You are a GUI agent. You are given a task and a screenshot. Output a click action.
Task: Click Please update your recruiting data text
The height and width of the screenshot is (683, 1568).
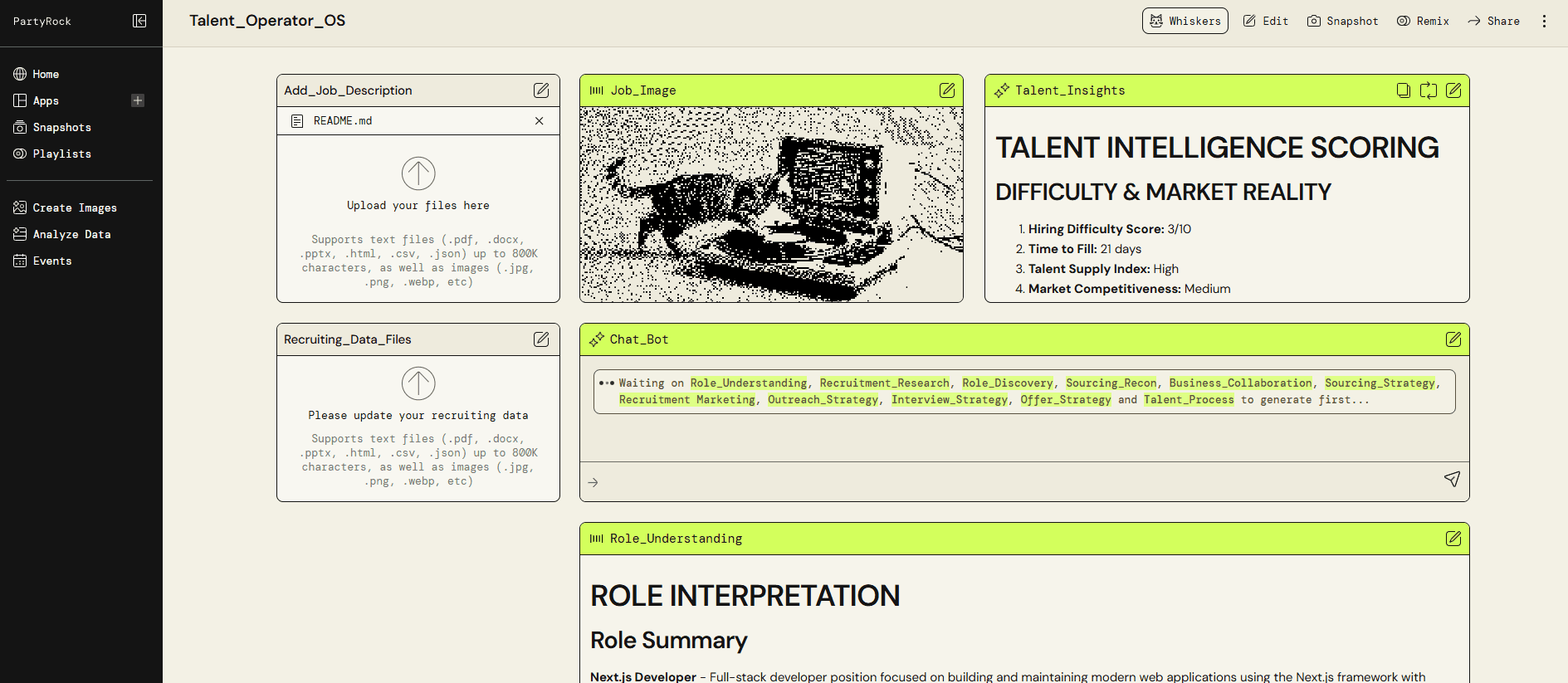point(418,416)
